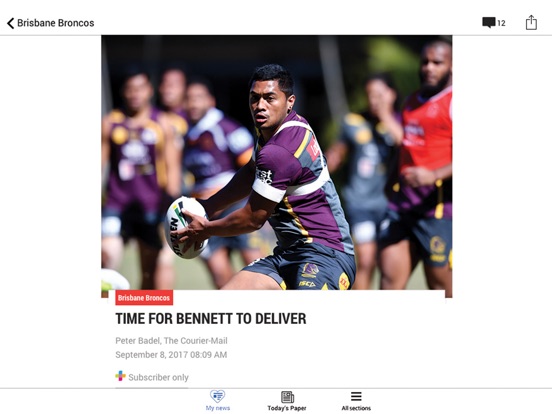Open the comments speech bubble icon
Viewport: 552px width, 414px height.
coord(489,23)
